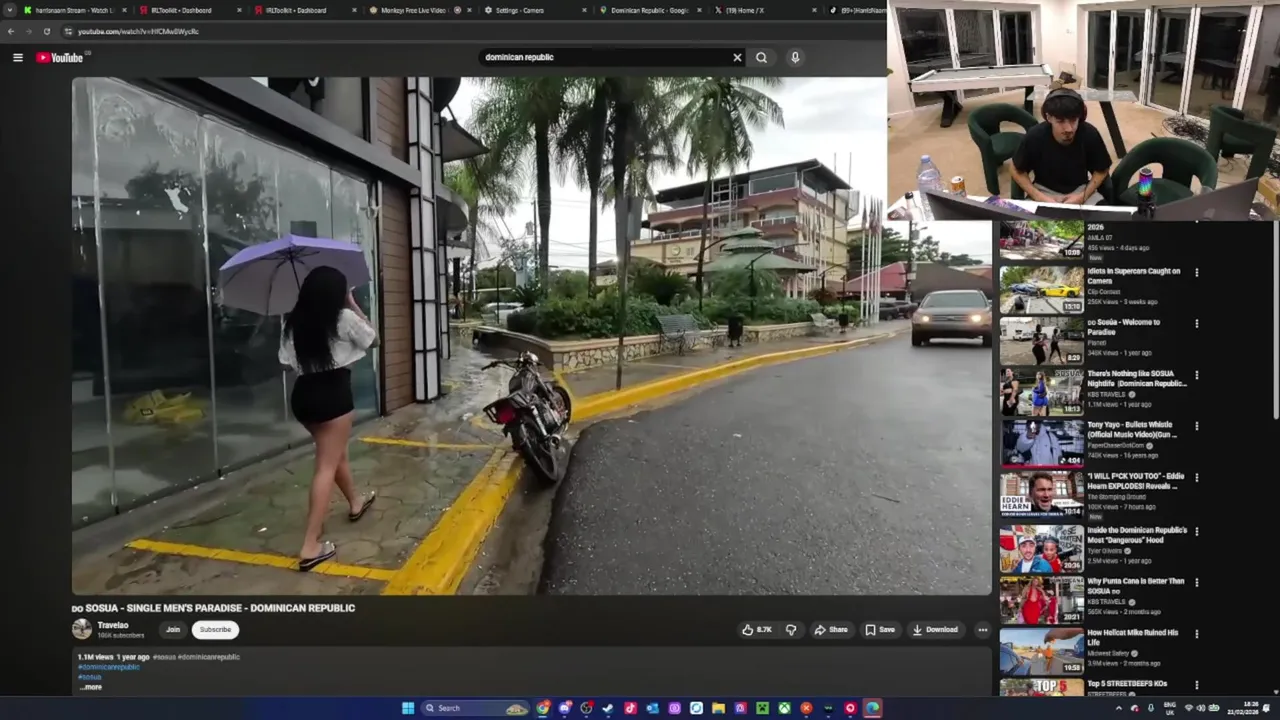Open Share options for the video
Viewport: 1280px width, 720px height.
coord(831,630)
